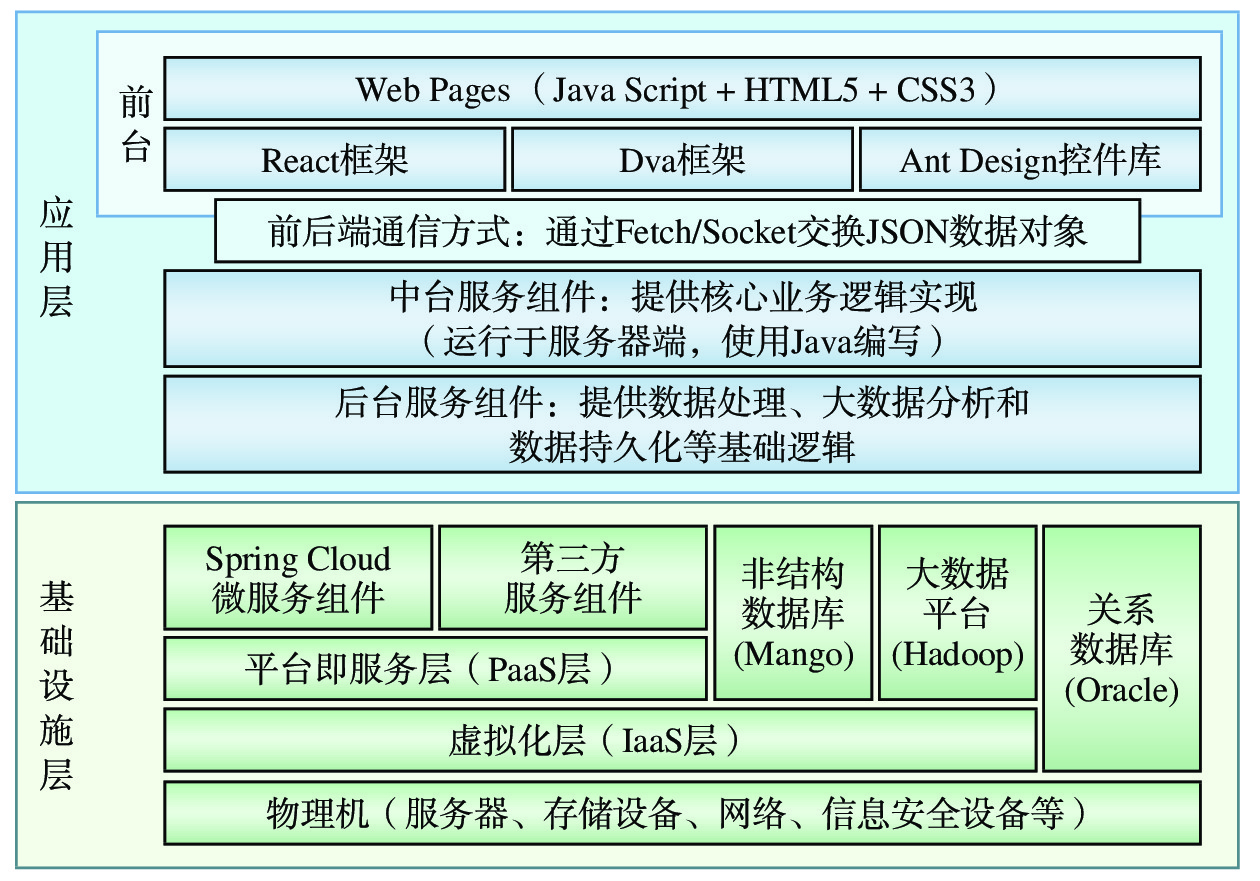Image resolution: width=1260 pixels, height=881 pixels.
Task: Click the 前台 label
Action: pos(134,123)
